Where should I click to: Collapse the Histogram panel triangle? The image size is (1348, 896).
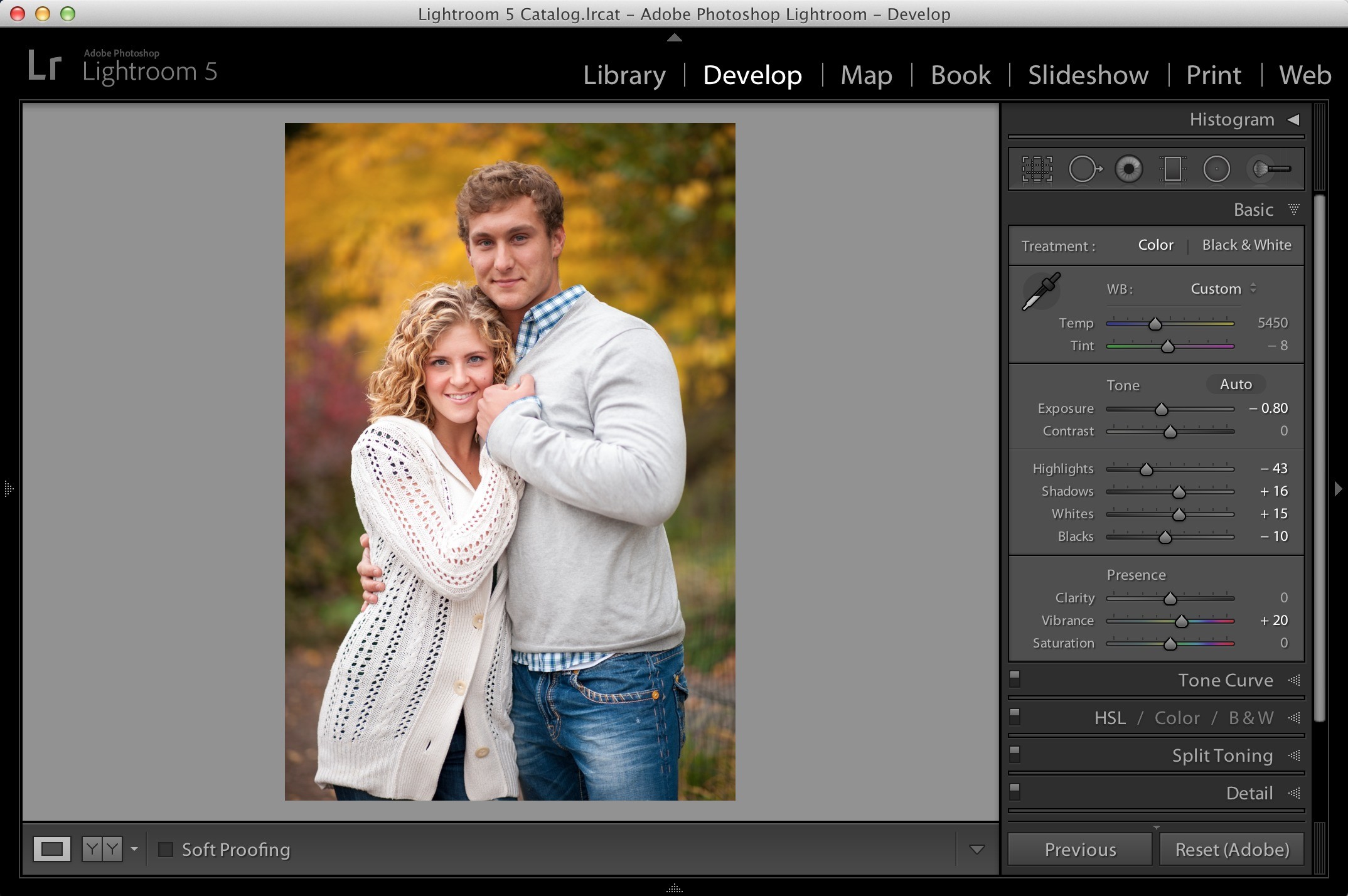[1293, 119]
